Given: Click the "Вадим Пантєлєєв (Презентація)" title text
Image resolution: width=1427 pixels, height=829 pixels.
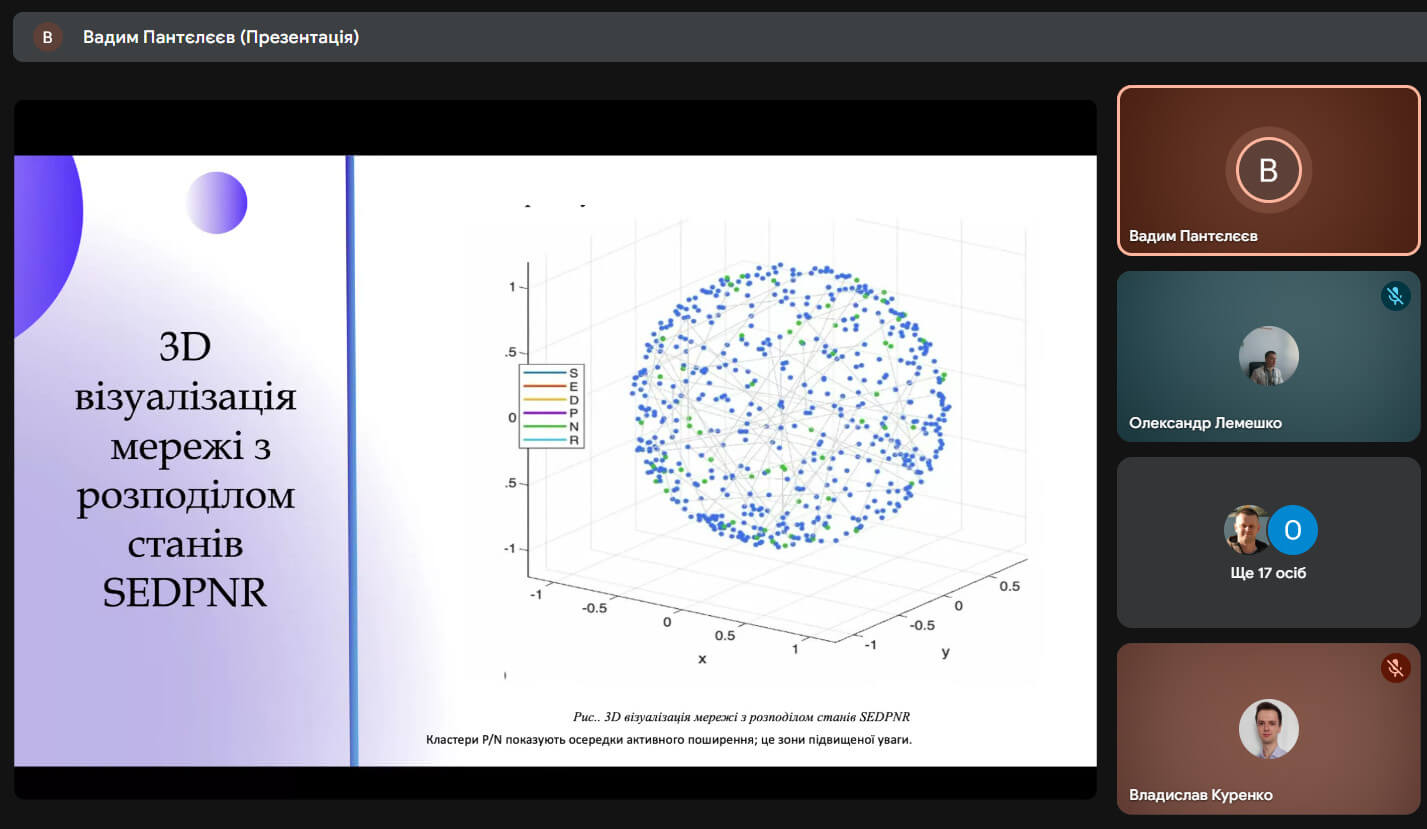Looking at the screenshot, I should coord(221,37).
